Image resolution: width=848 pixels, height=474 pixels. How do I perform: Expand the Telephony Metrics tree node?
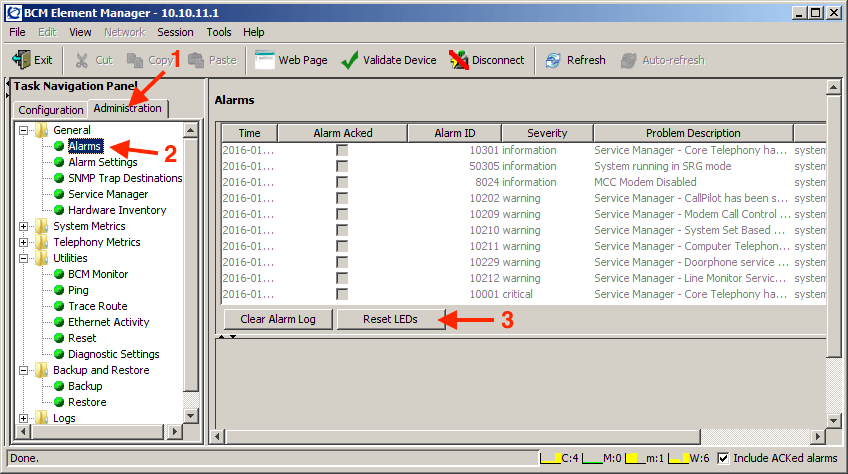tap(23, 242)
